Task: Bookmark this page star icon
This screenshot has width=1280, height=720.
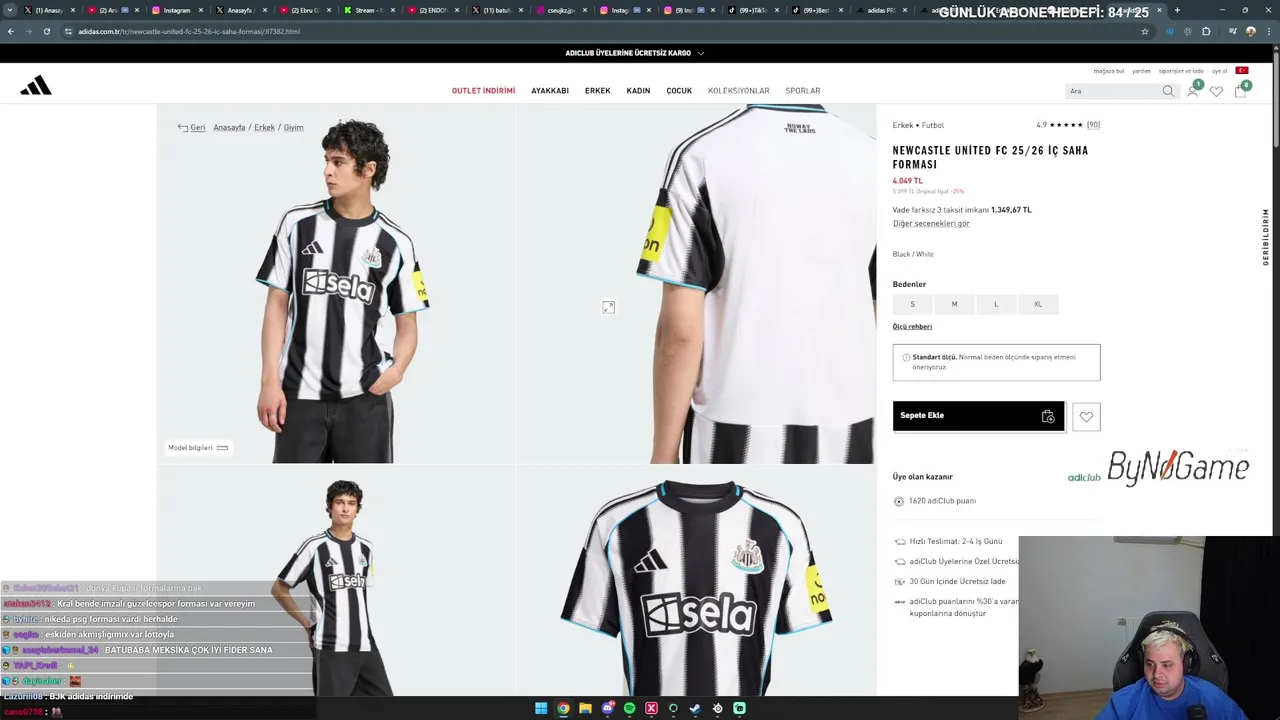Action: 1145,31
